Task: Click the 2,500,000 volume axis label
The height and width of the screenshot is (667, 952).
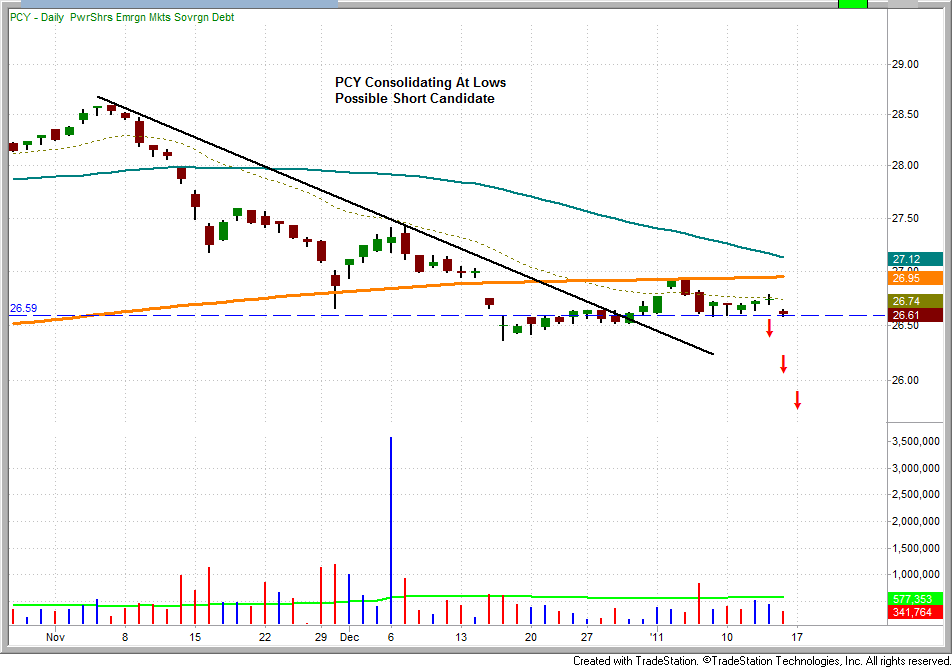Action: click(916, 495)
